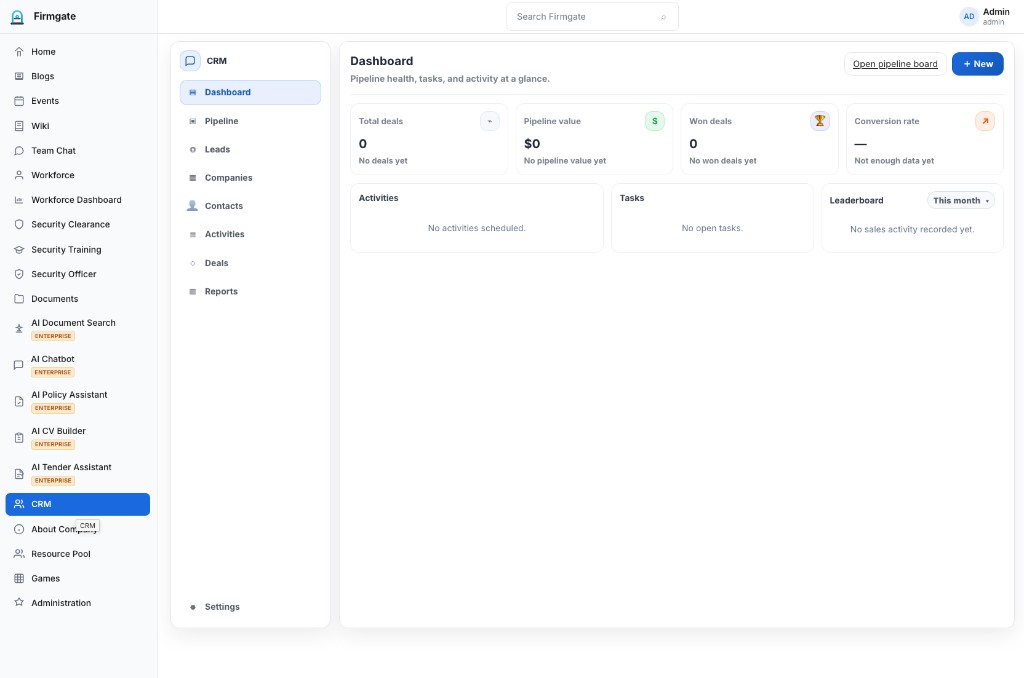Click the Firmgate logo icon
The width and height of the screenshot is (1024, 678).
[18, 17]
